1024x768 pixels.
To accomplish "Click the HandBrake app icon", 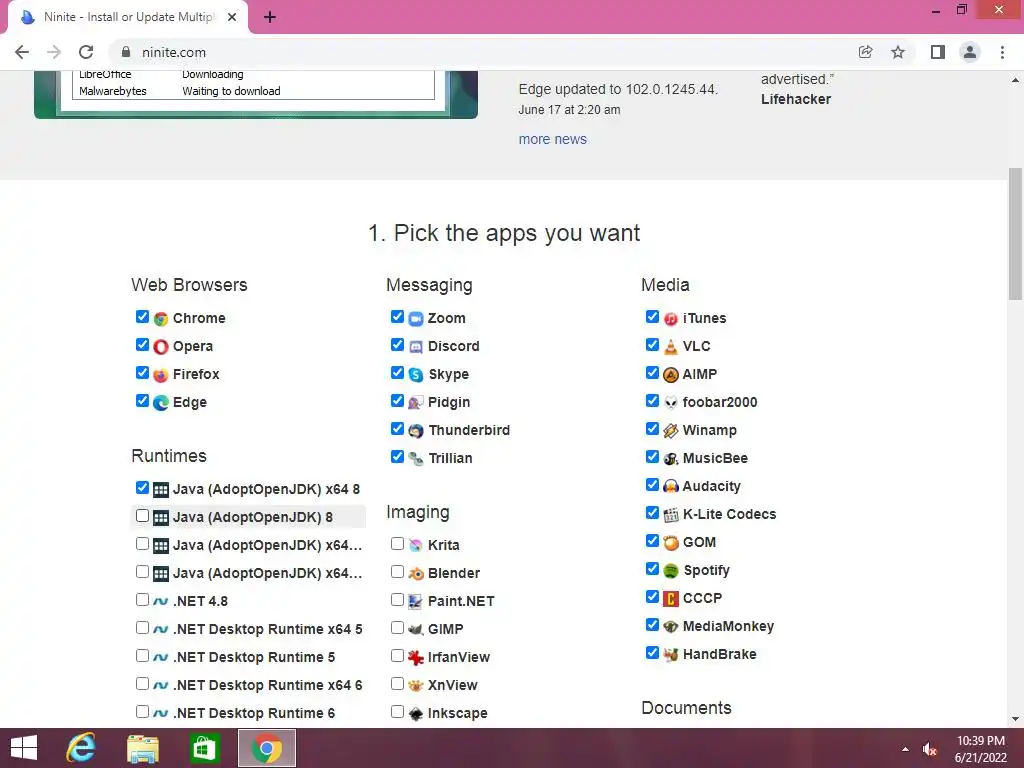I will click(x=671, y=654).
